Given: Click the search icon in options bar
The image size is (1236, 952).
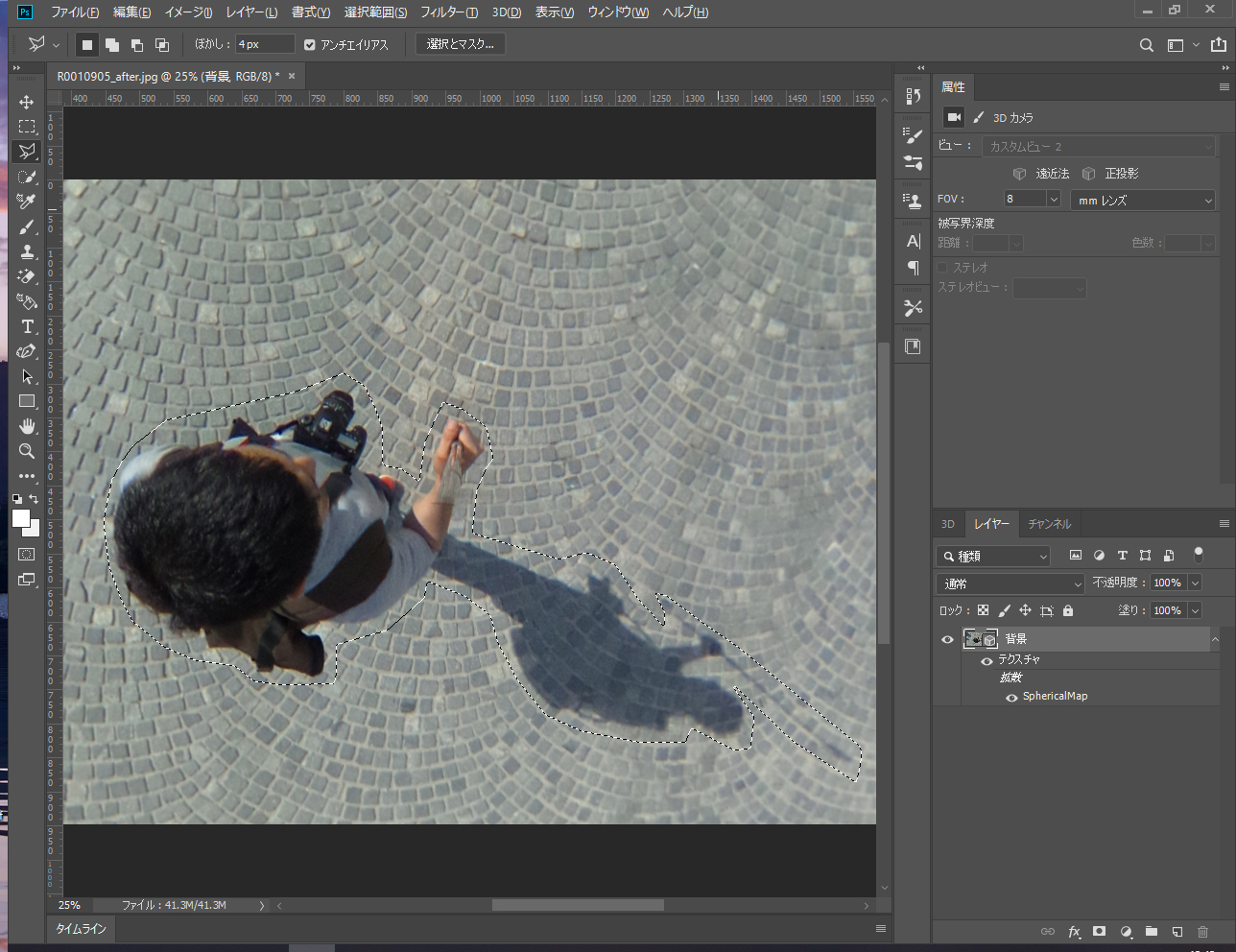Looking at the screenshot, I should click(x=1147, y=45).
